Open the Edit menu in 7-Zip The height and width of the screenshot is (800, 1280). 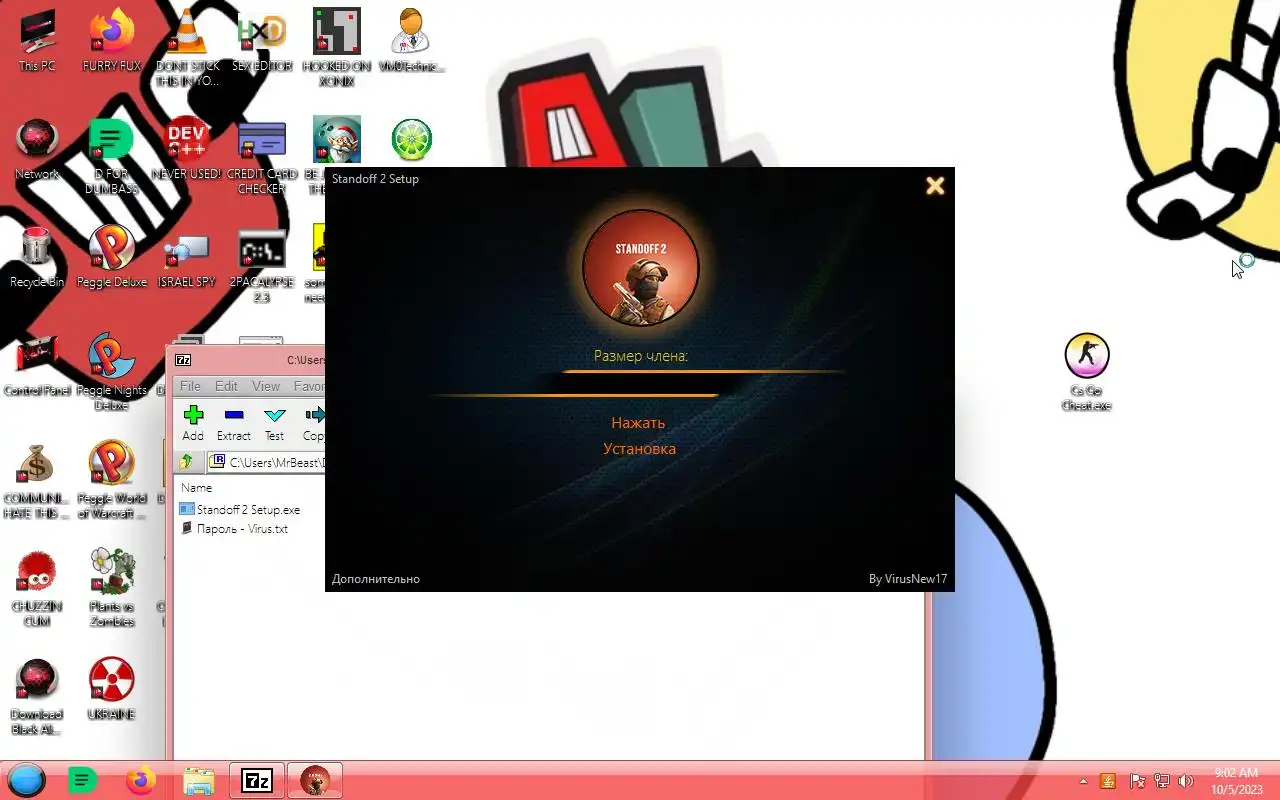[x=227, y=386]
